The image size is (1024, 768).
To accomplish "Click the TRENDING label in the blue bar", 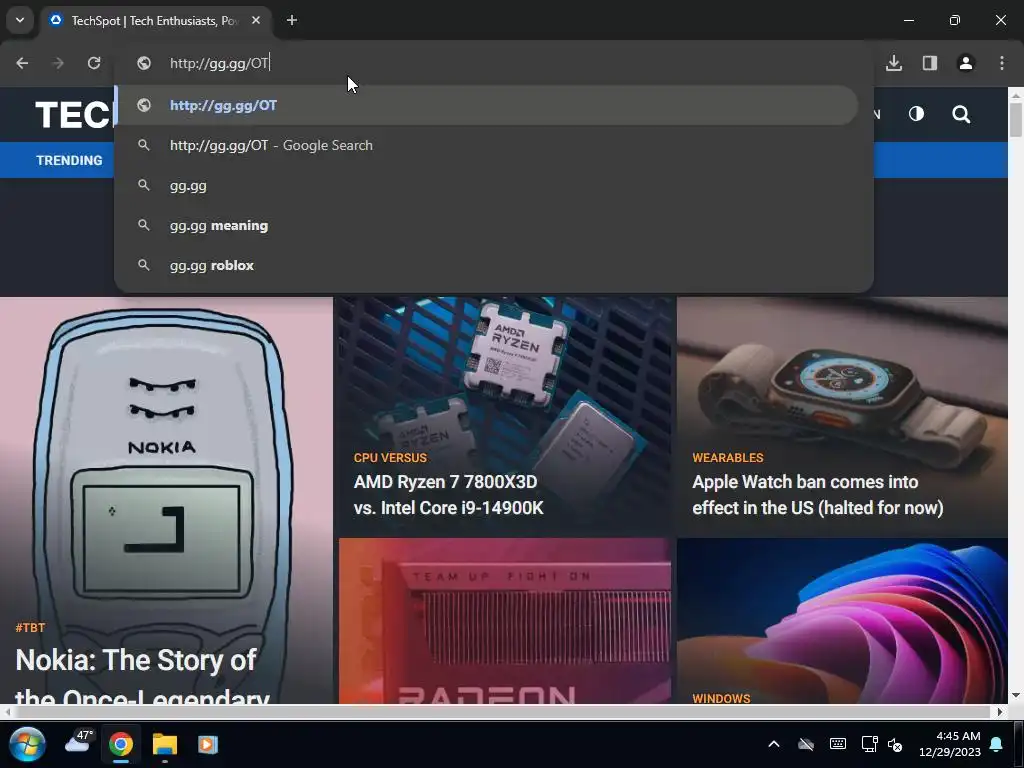I will point(69,160).
